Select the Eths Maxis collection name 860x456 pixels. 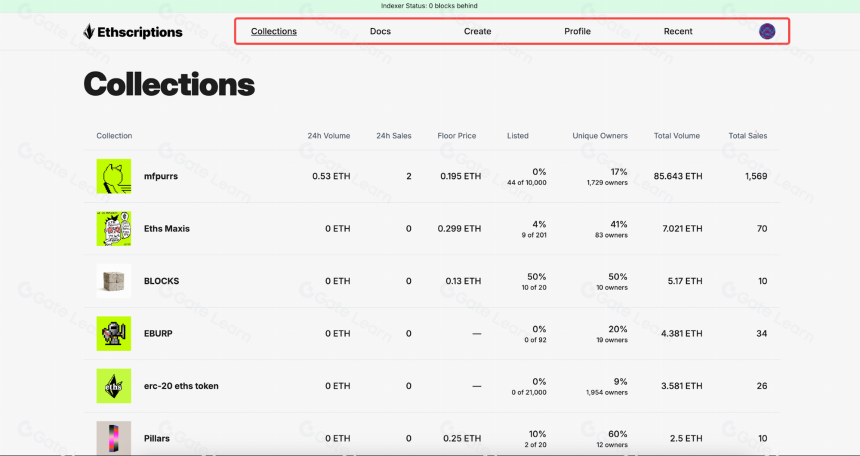tap(167, 229)
